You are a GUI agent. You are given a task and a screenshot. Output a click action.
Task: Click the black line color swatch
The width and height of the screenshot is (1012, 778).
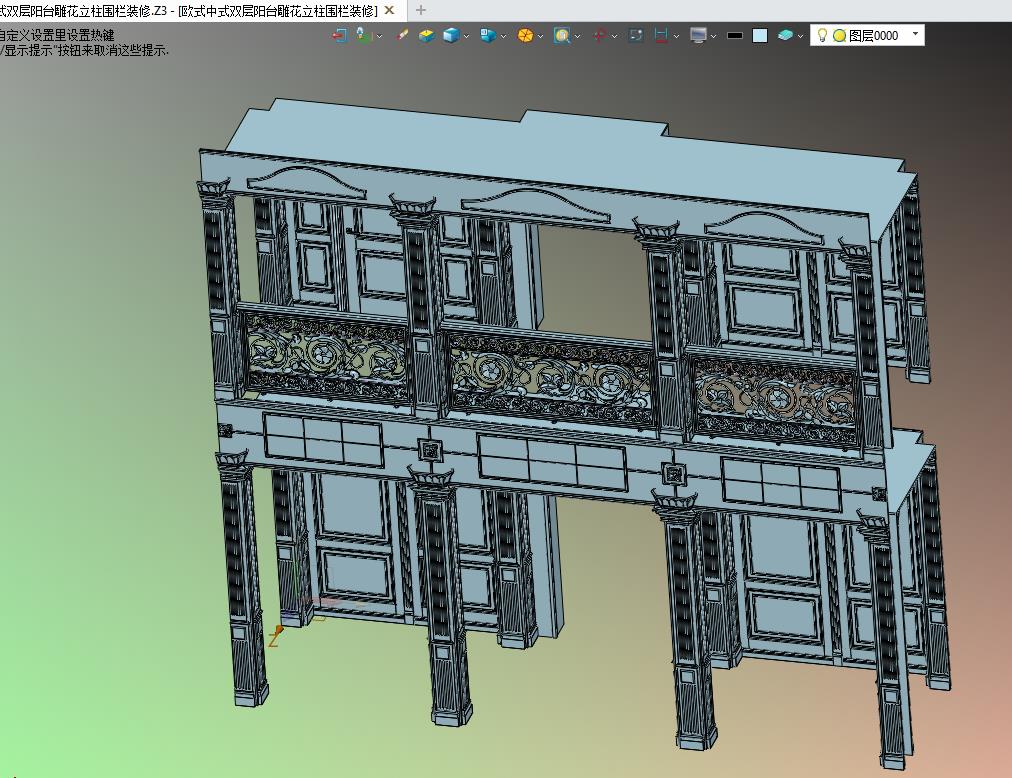(734, 36)
